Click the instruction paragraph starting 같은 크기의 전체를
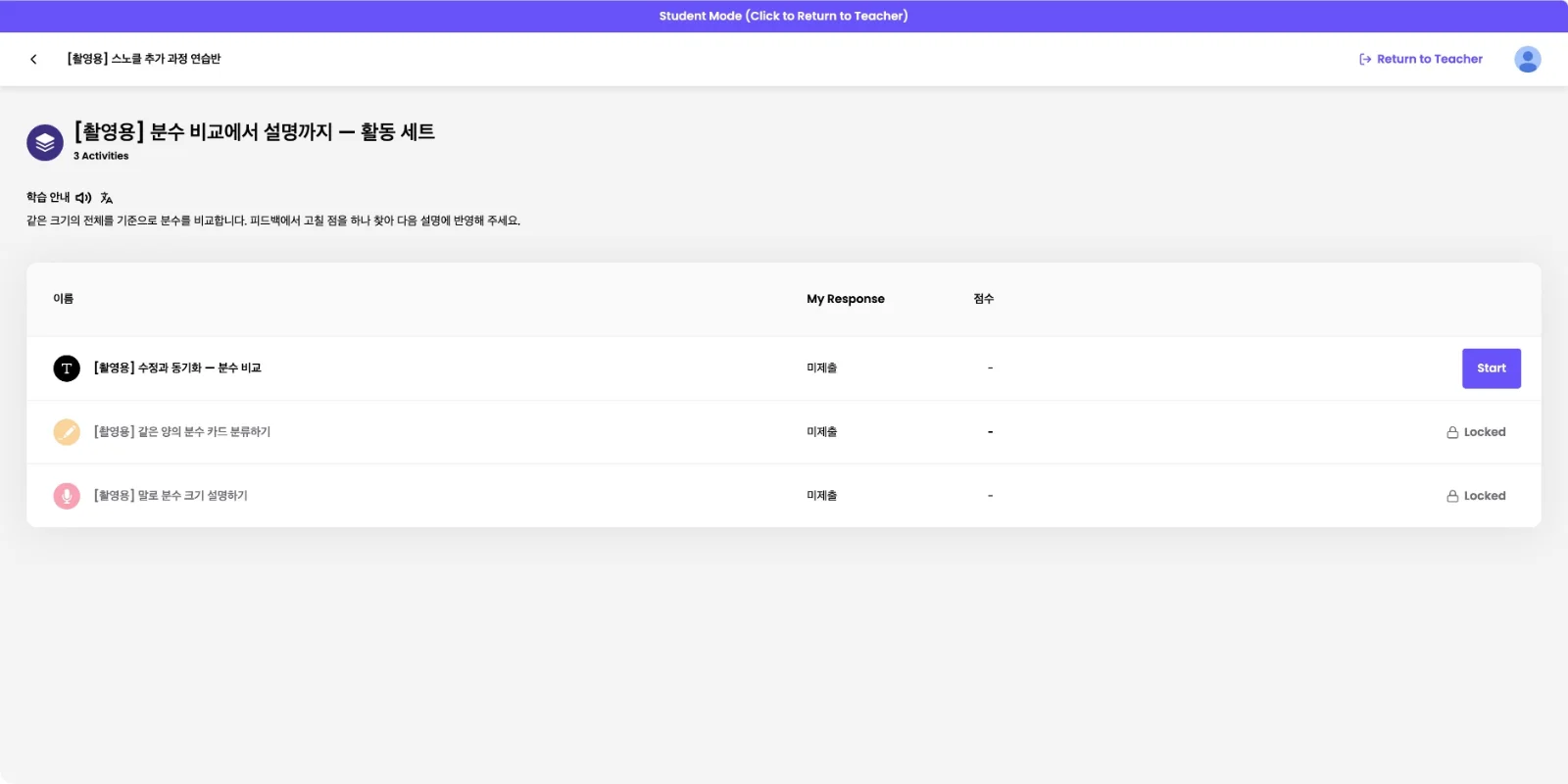The width and height of the screenshot is (1568, 784). pyautogui.click(x=273, y=221)
